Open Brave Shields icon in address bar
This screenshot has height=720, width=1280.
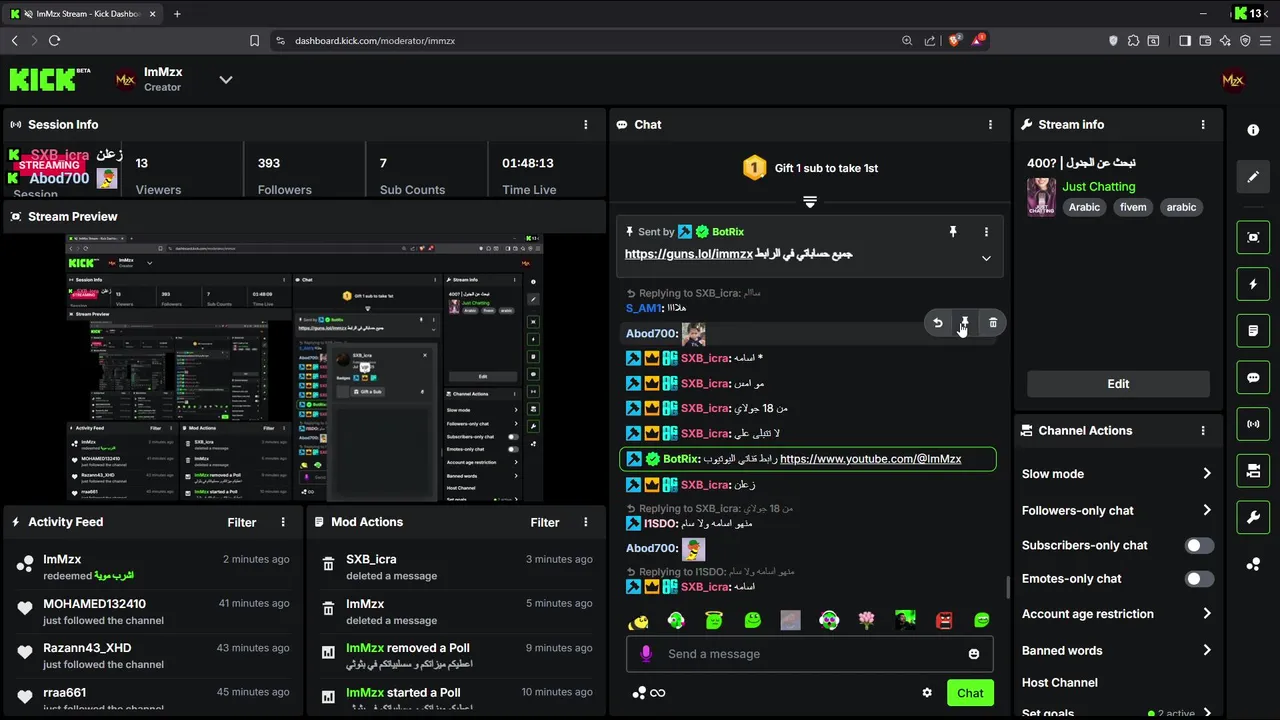(x=955, y=40)
